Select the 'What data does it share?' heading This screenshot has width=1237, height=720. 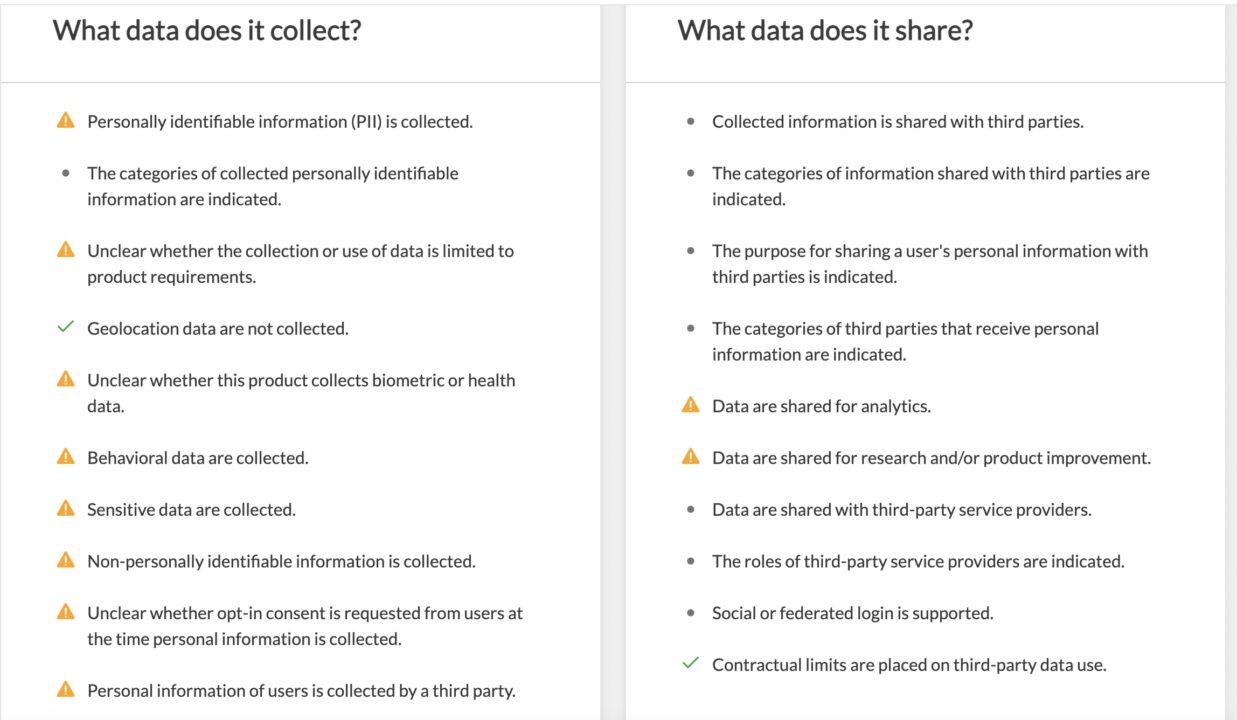[825, 31]
